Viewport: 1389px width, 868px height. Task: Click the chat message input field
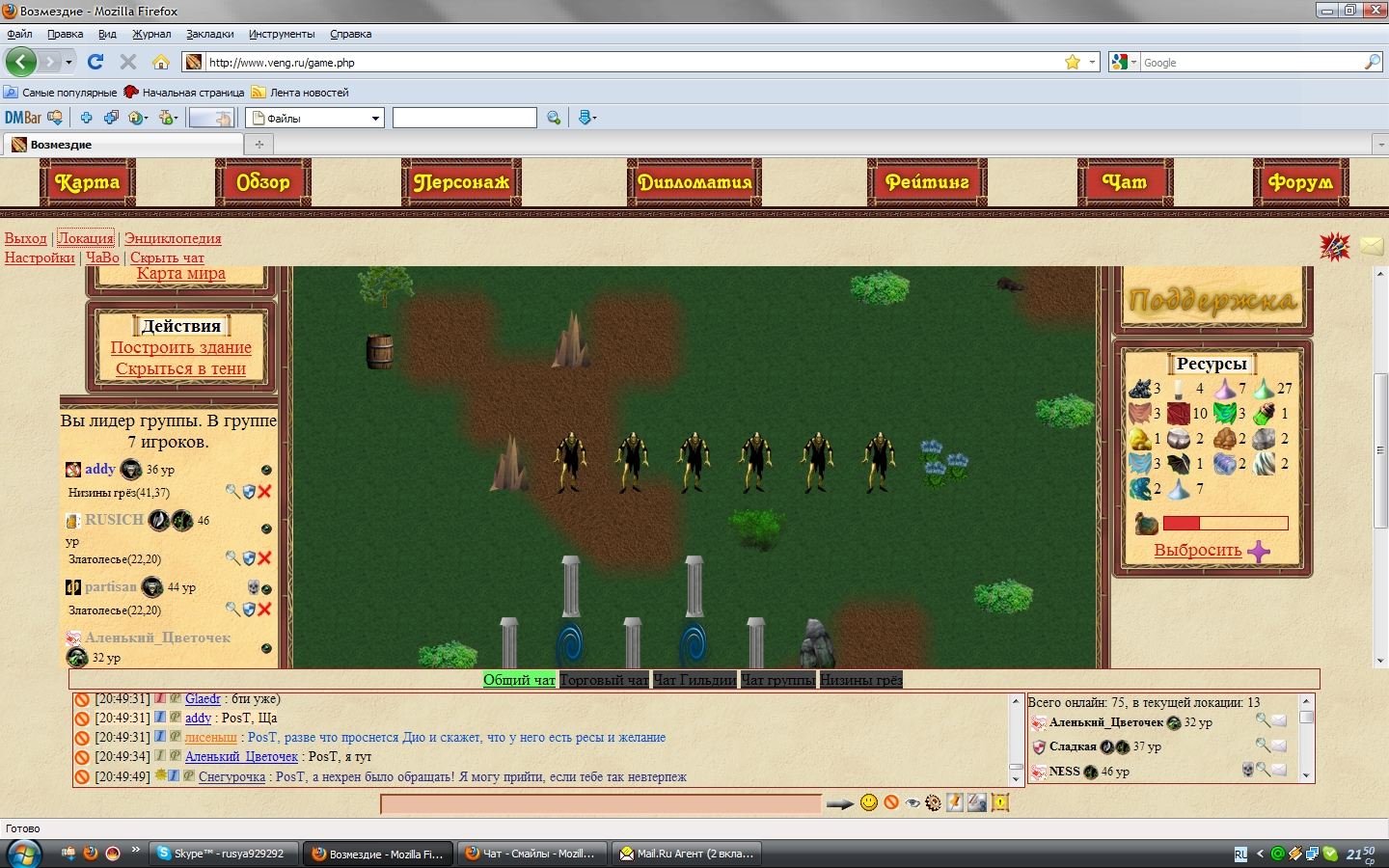tap(601, 803)
